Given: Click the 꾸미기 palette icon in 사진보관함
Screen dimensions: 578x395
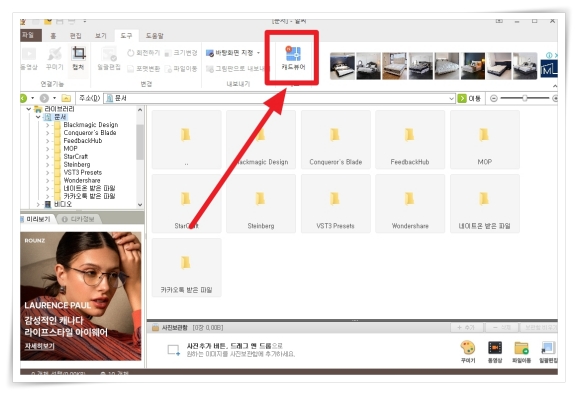Looking at the screenshot, I should coord(468,352).
